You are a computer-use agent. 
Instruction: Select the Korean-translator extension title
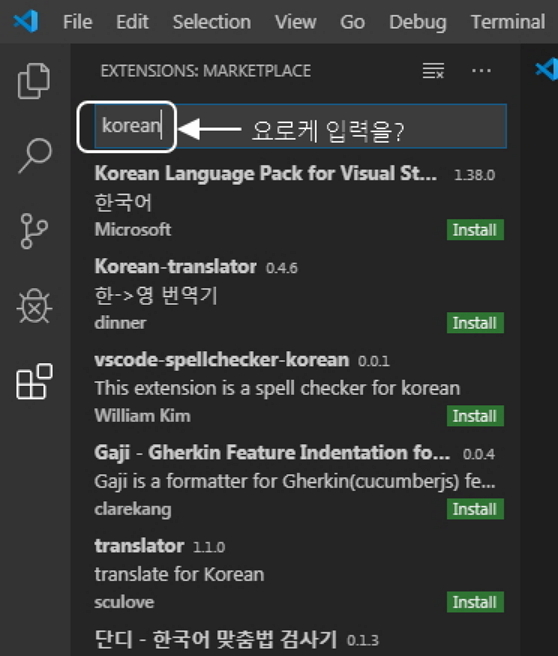[175, 266]
